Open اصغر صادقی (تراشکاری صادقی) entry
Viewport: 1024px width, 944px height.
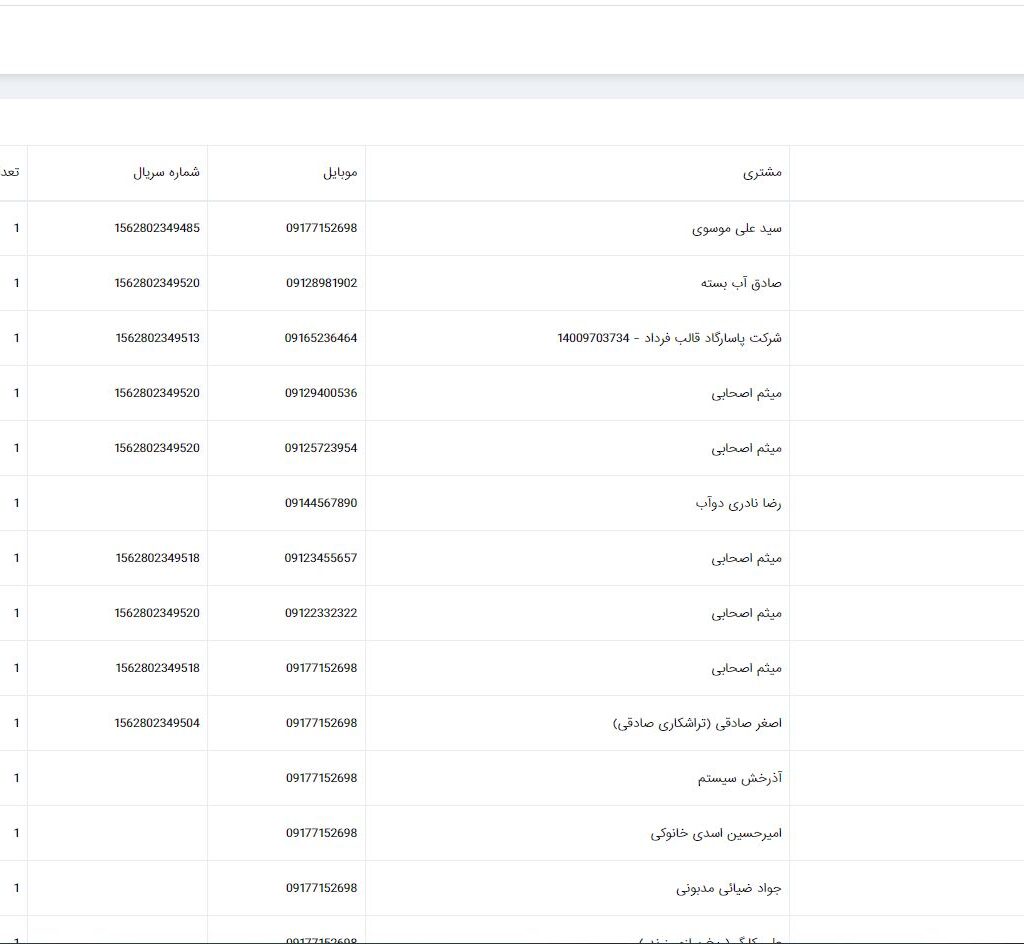pos(697,724)
